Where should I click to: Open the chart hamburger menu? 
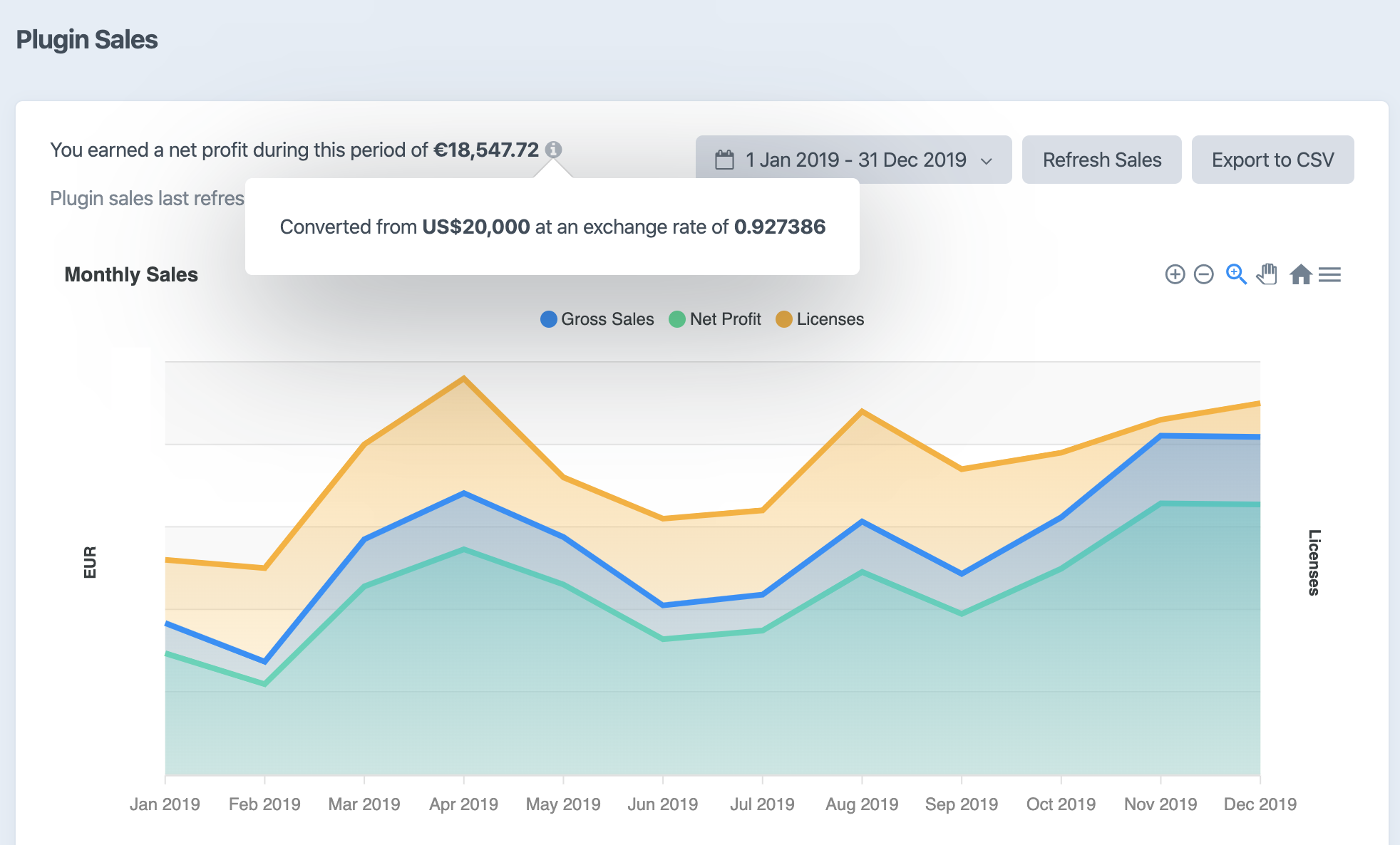[x=1329, y=274]
